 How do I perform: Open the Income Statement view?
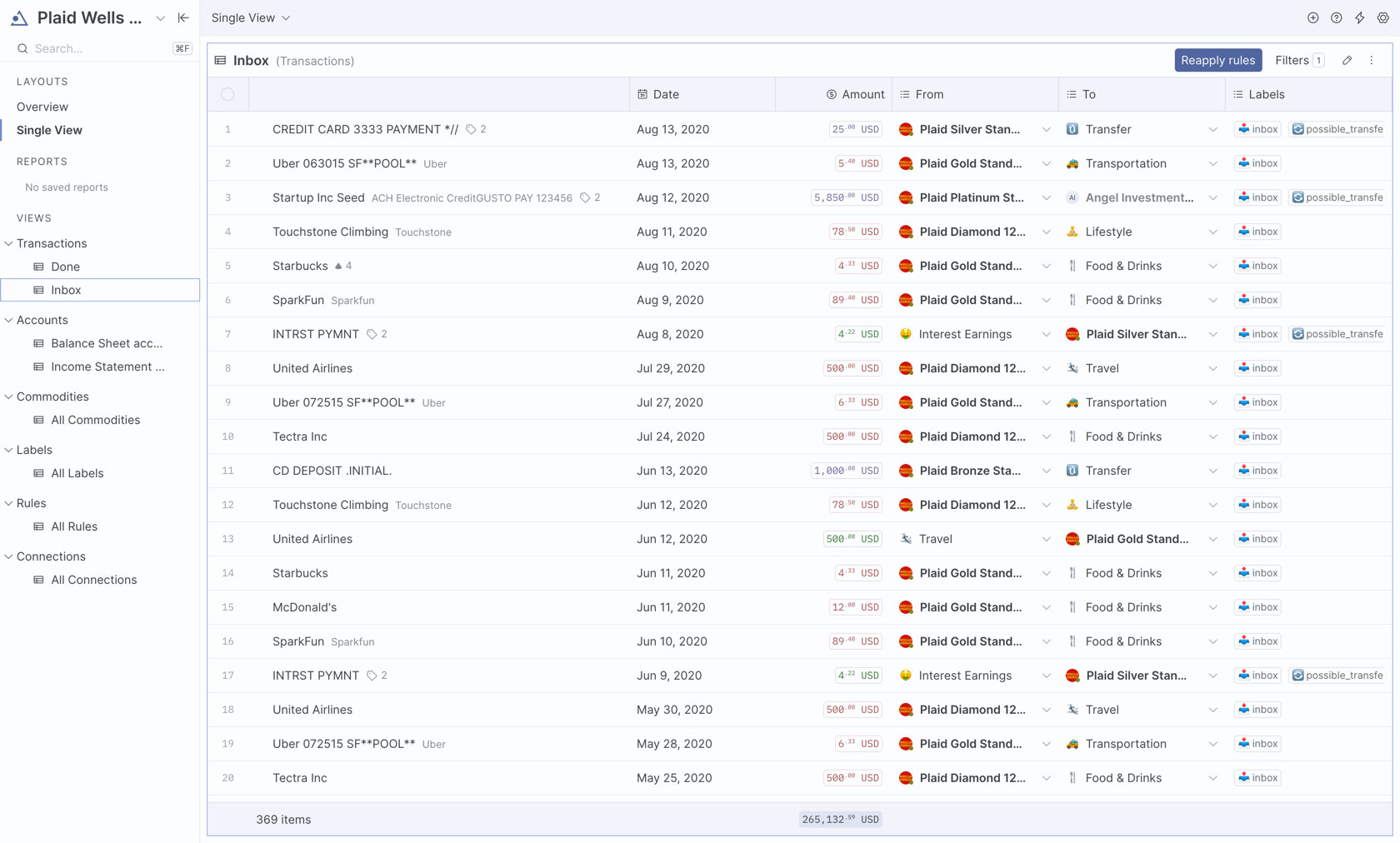point(107,367)
